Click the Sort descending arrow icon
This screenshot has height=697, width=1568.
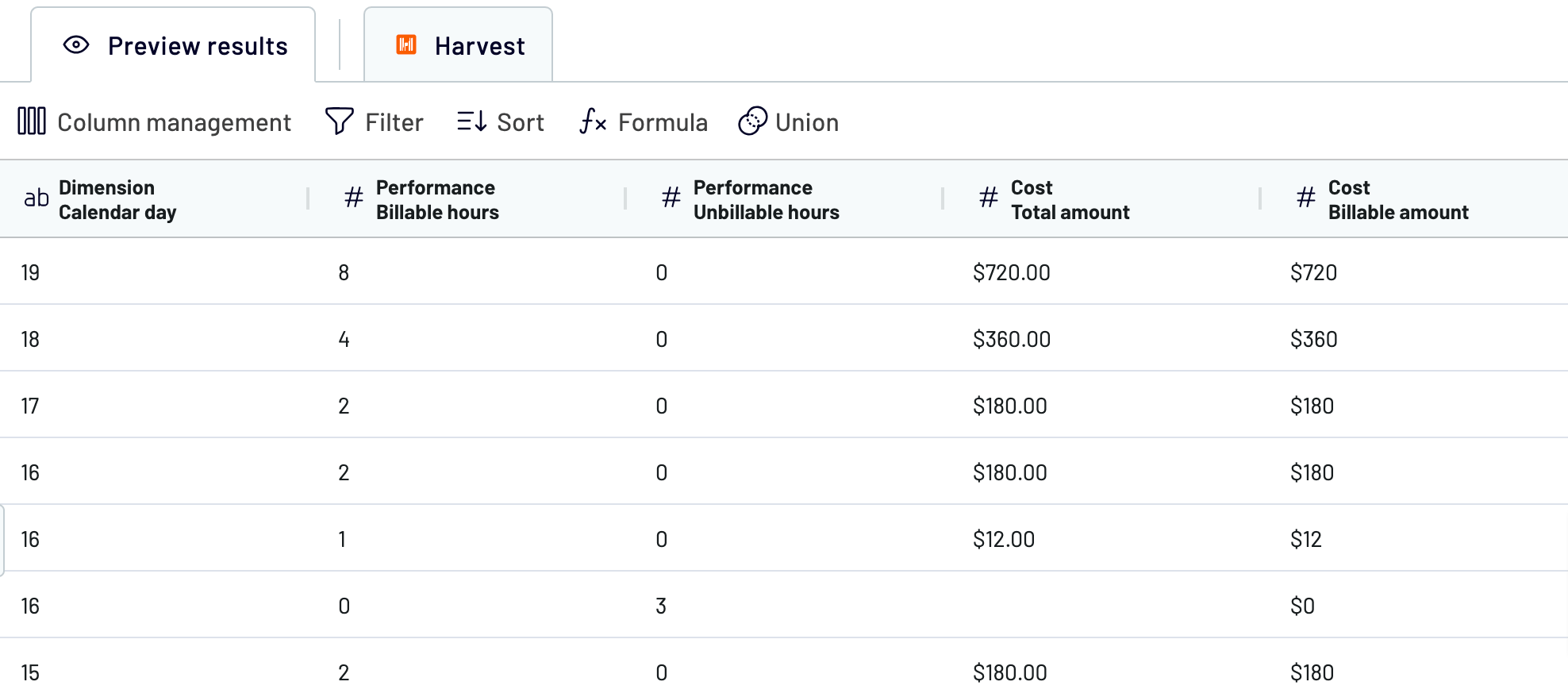coord(472,121)
